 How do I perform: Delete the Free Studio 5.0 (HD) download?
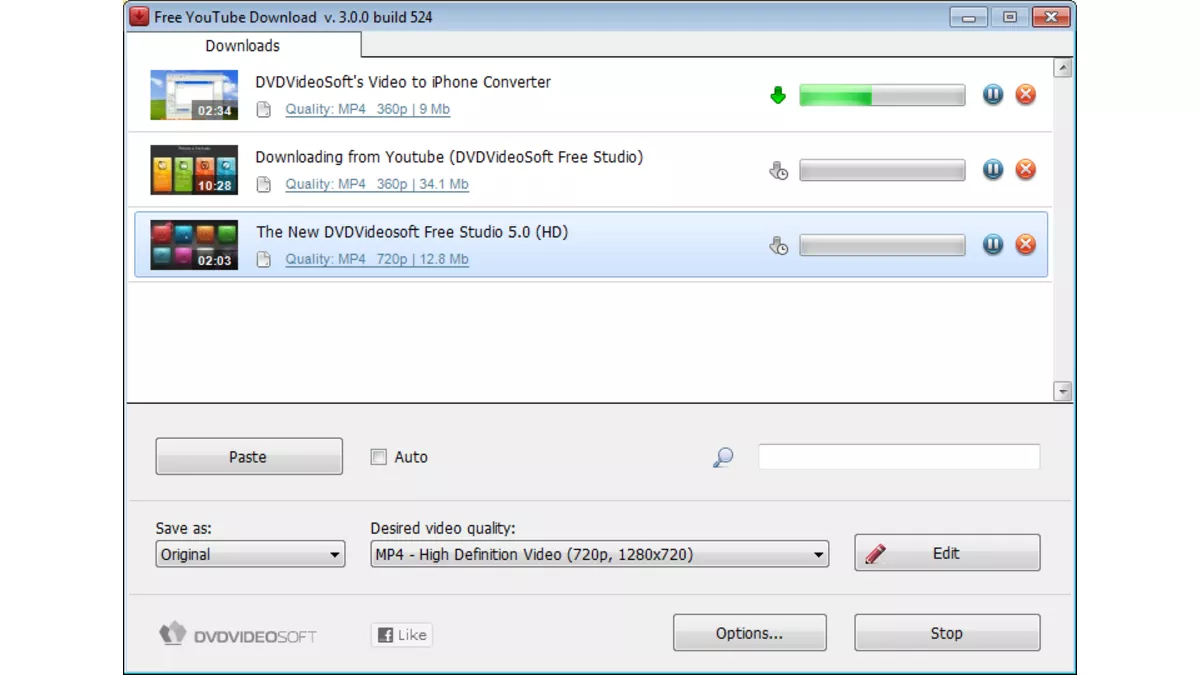(1025, 245)
